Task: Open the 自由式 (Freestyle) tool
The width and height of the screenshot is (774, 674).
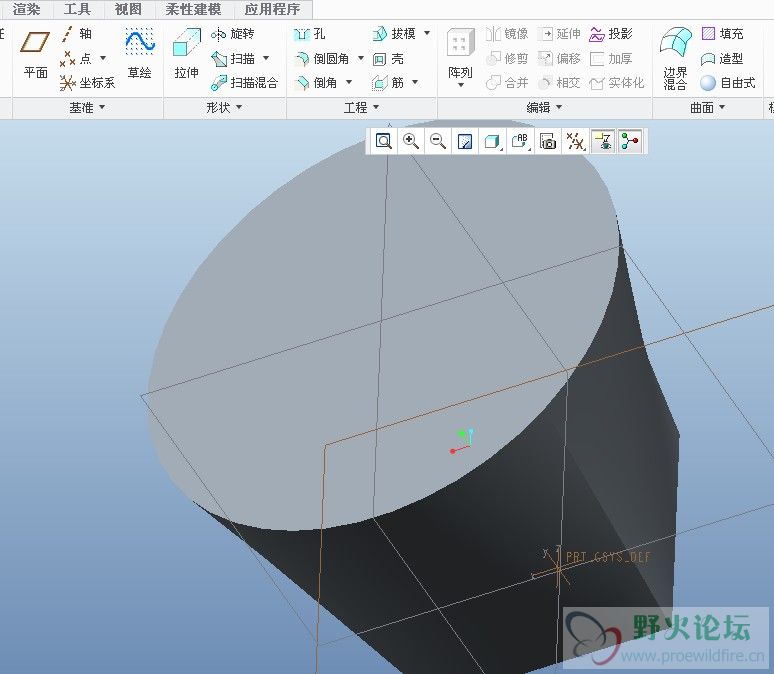Action: click(x=728, y=82)
